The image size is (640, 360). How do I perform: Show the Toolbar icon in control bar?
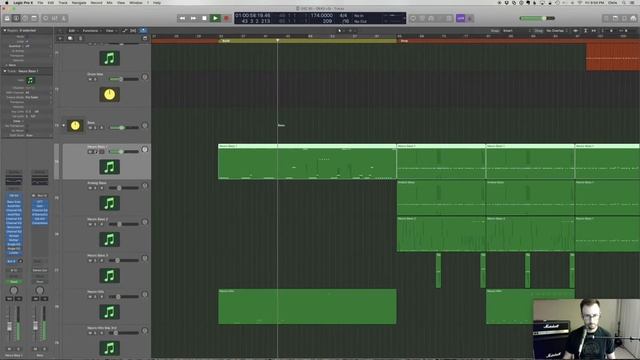click(34, 18)
